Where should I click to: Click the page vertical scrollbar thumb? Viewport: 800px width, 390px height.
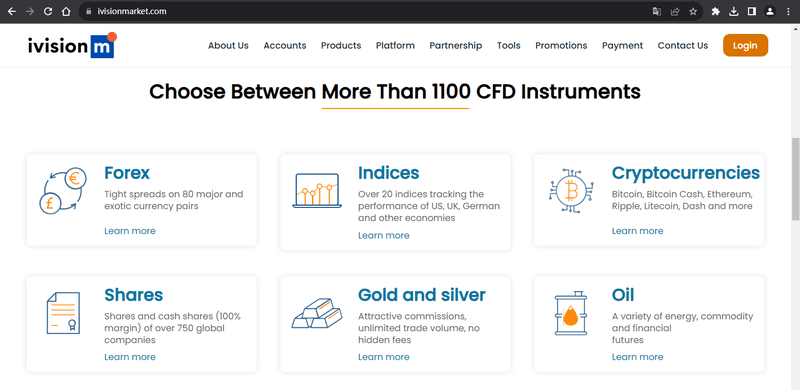coord(795,179)
